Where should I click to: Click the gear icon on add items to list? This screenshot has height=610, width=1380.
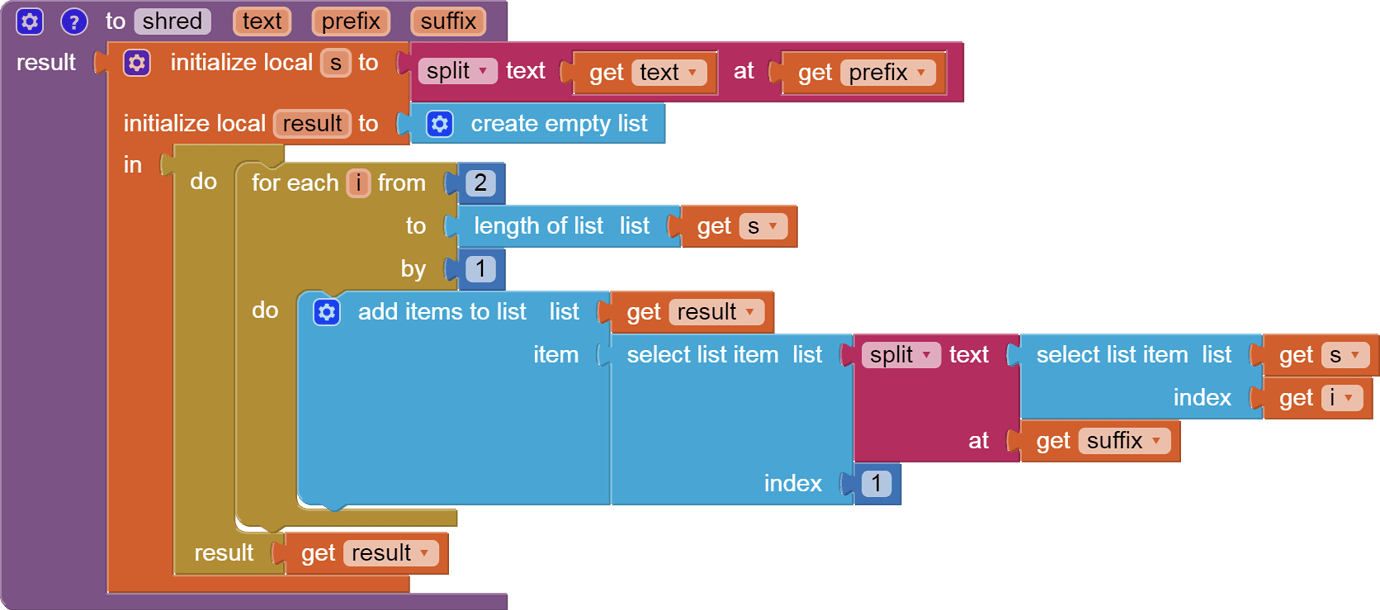point(326,311)
